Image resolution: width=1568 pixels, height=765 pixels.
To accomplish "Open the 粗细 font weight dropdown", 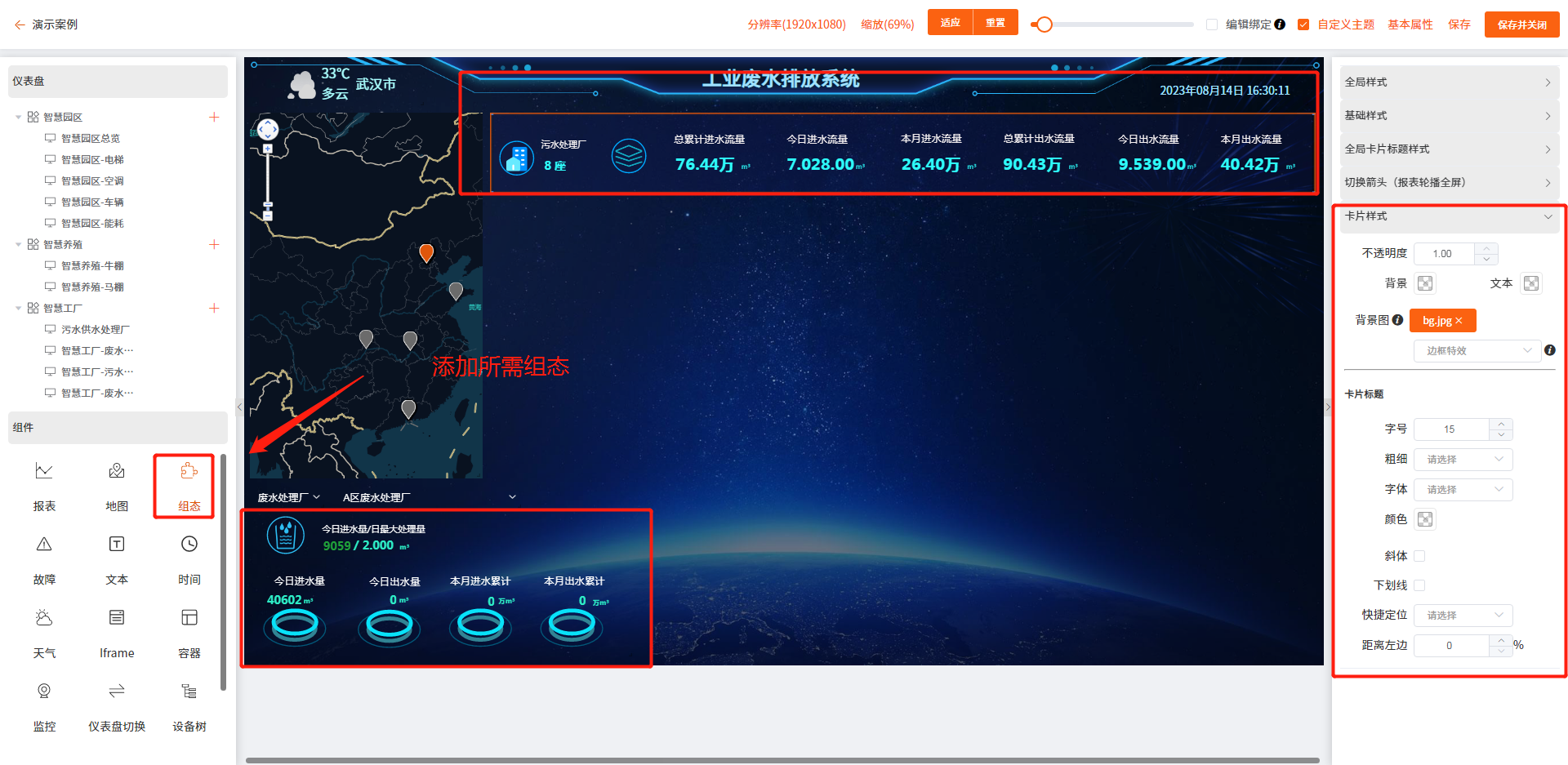I will point(1463,459).
